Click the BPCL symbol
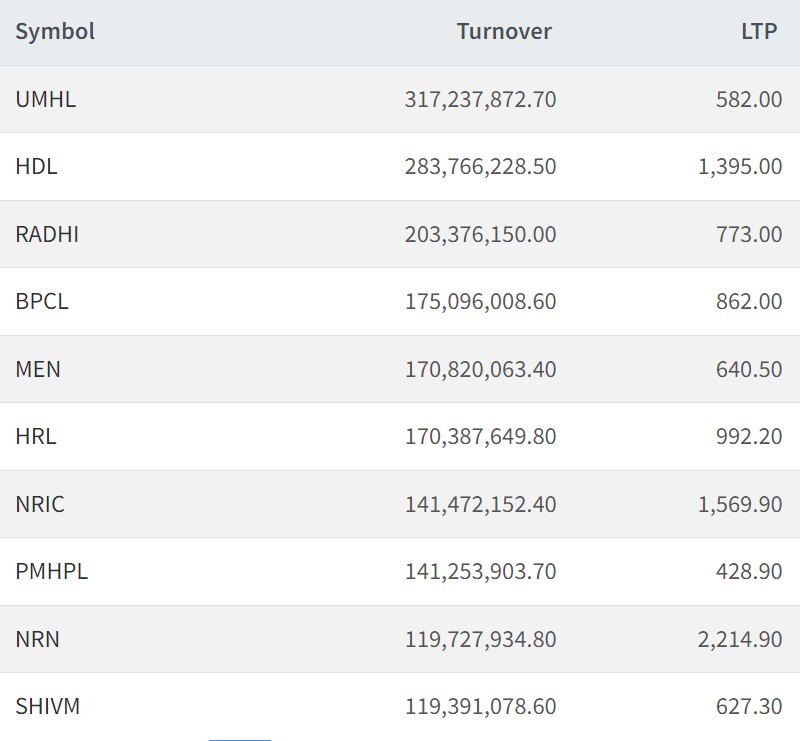 42,301
